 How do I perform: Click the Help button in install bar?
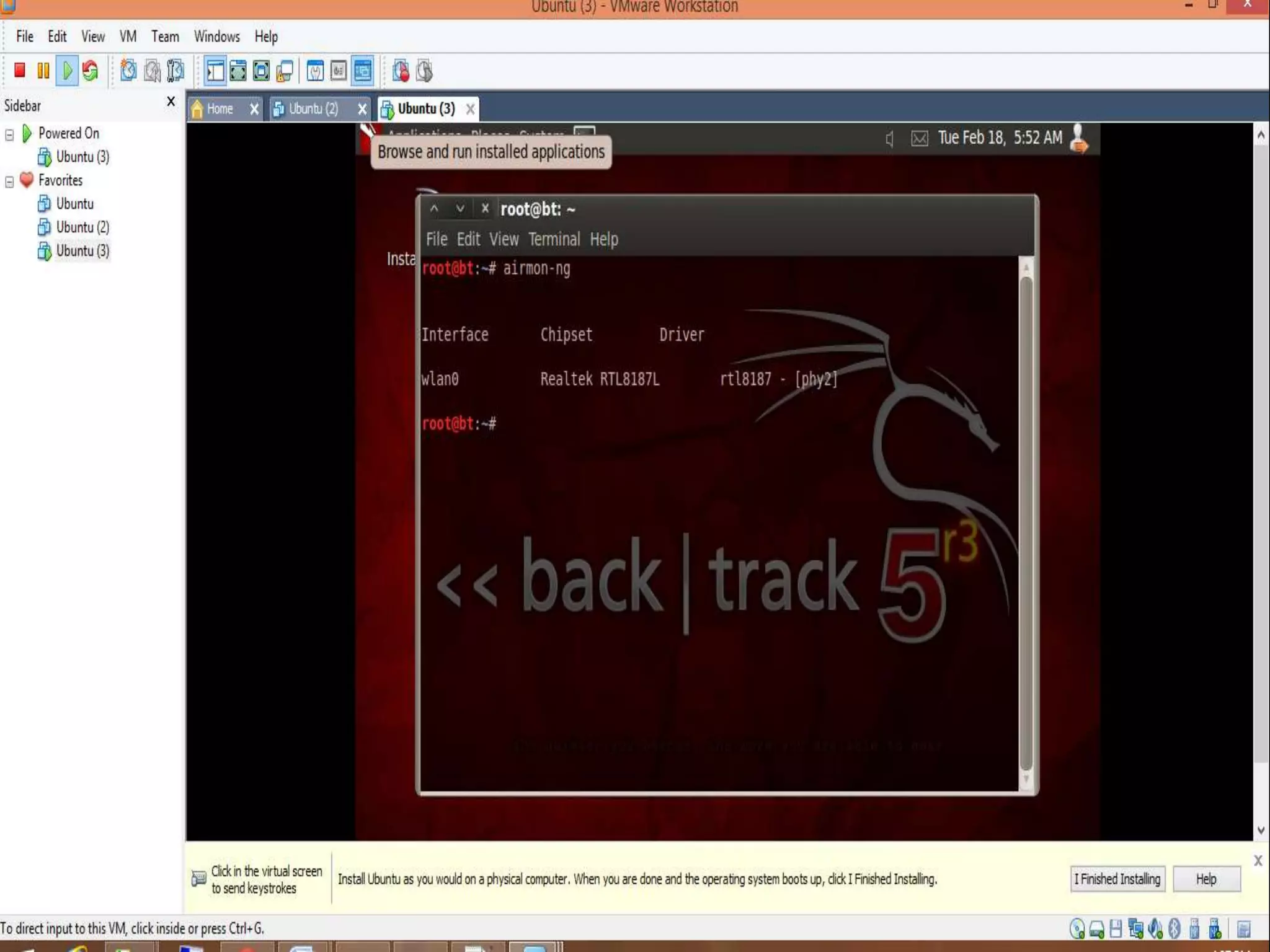[x=1206, y=879]
